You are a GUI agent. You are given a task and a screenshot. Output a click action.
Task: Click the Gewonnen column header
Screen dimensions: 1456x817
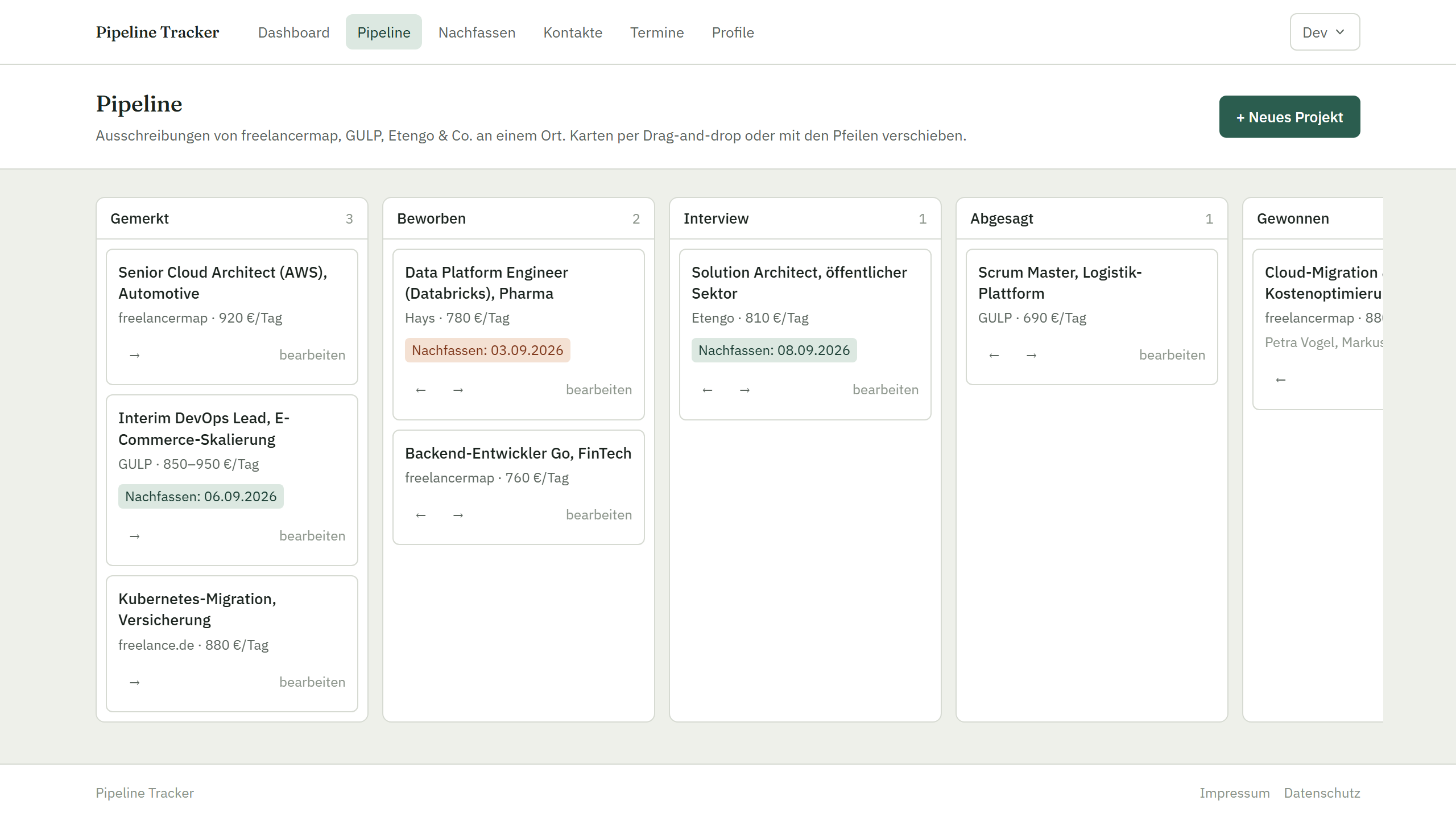click(1313, 218)
